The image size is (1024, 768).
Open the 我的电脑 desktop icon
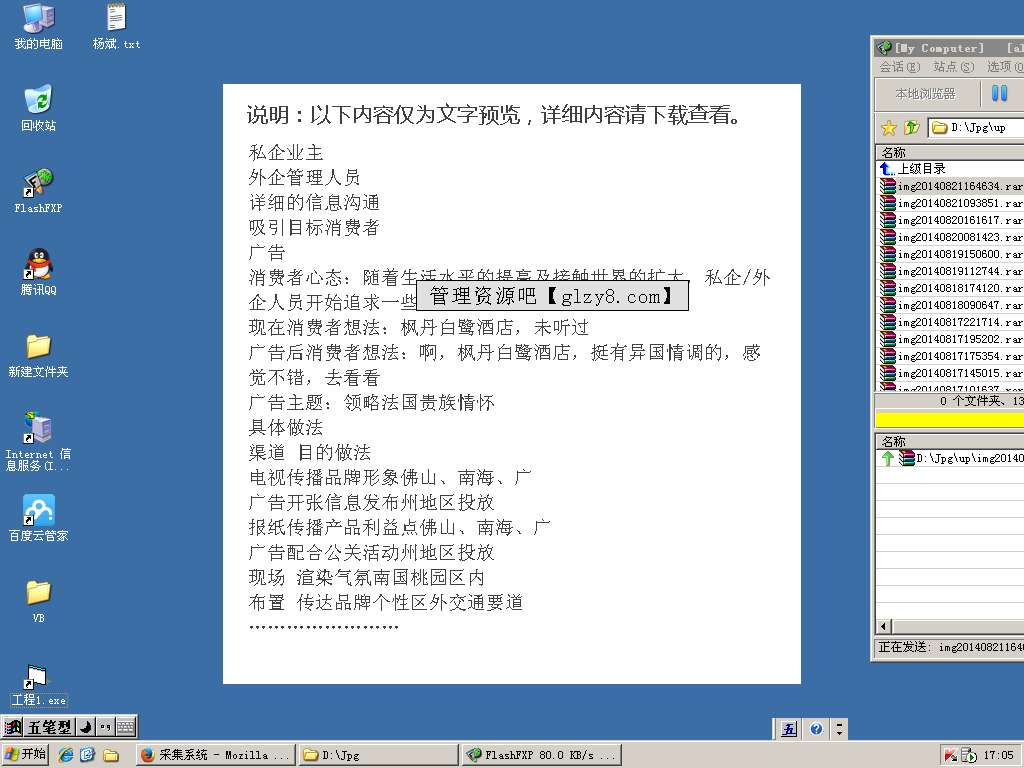(x=39, y=27)
